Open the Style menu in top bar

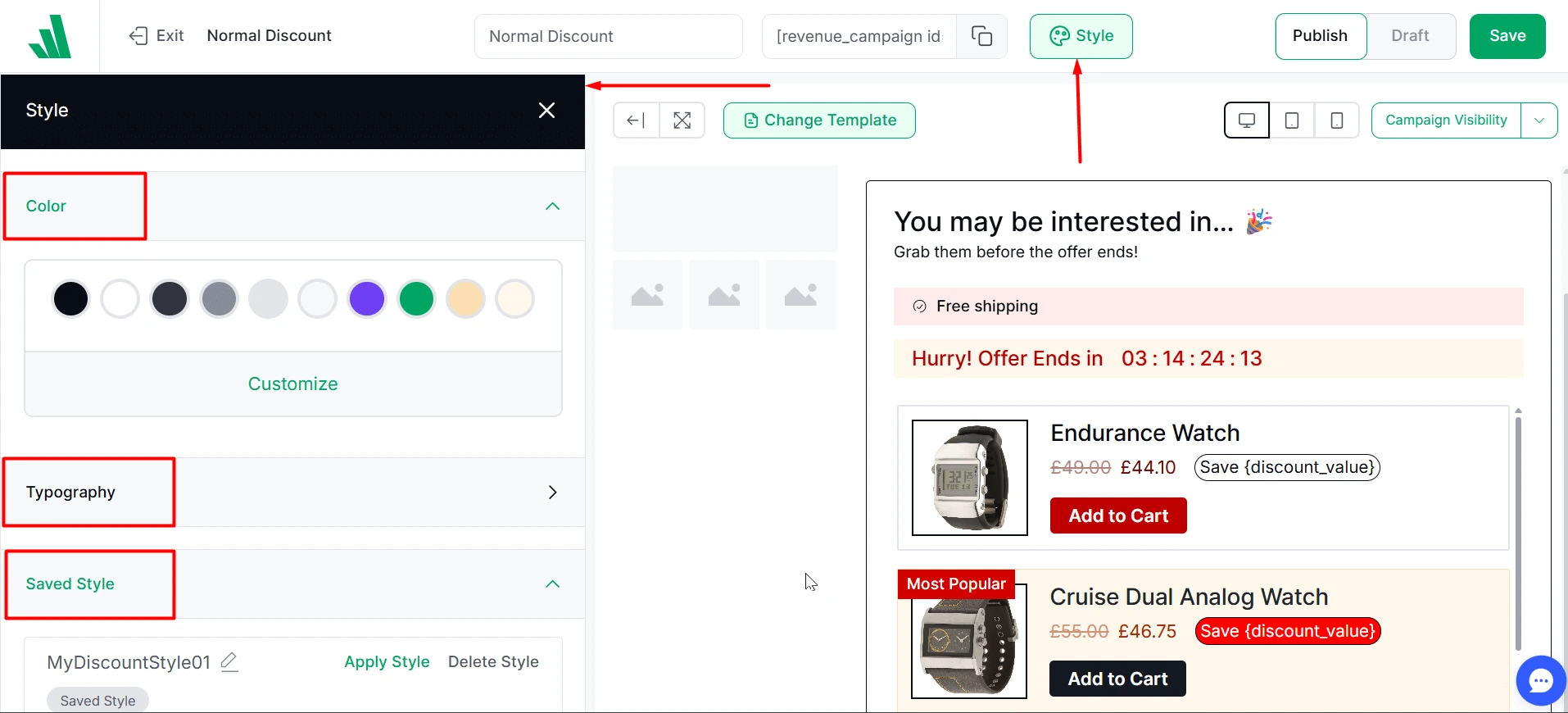pyautogui.click(x=1081, y=36)
